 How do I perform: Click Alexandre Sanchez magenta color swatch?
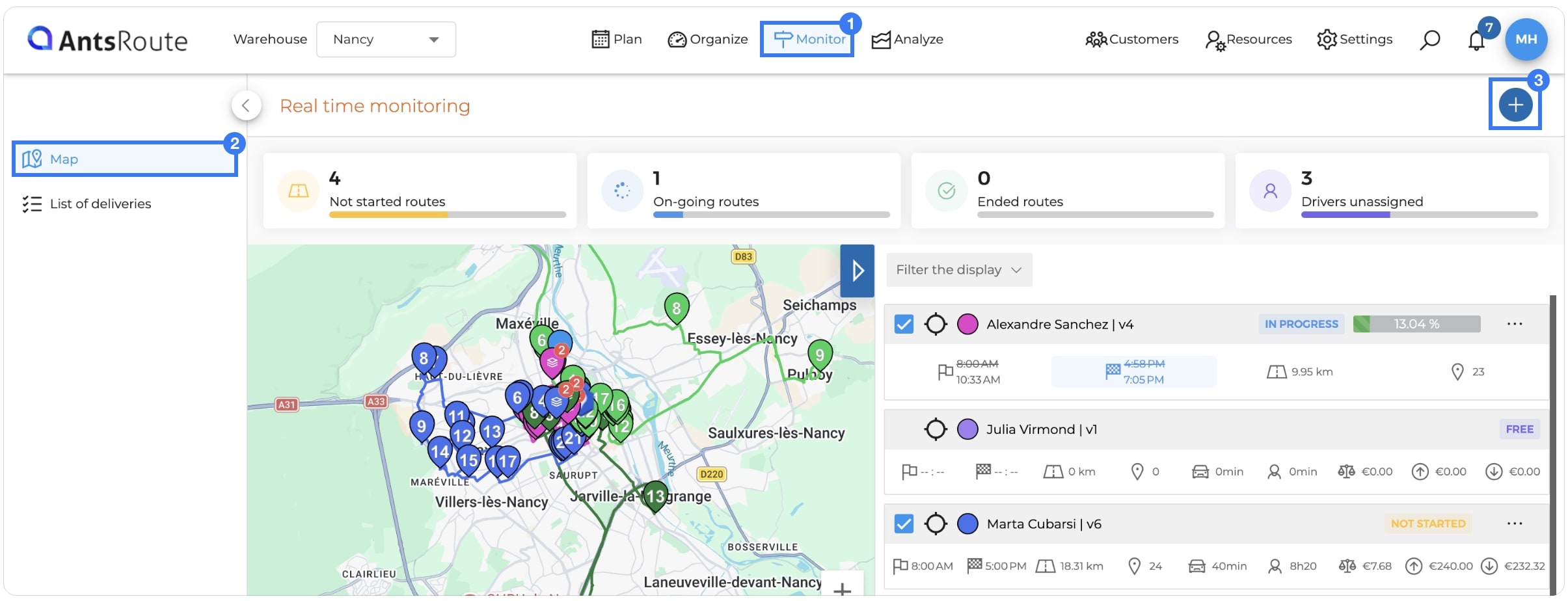[967, 324]
